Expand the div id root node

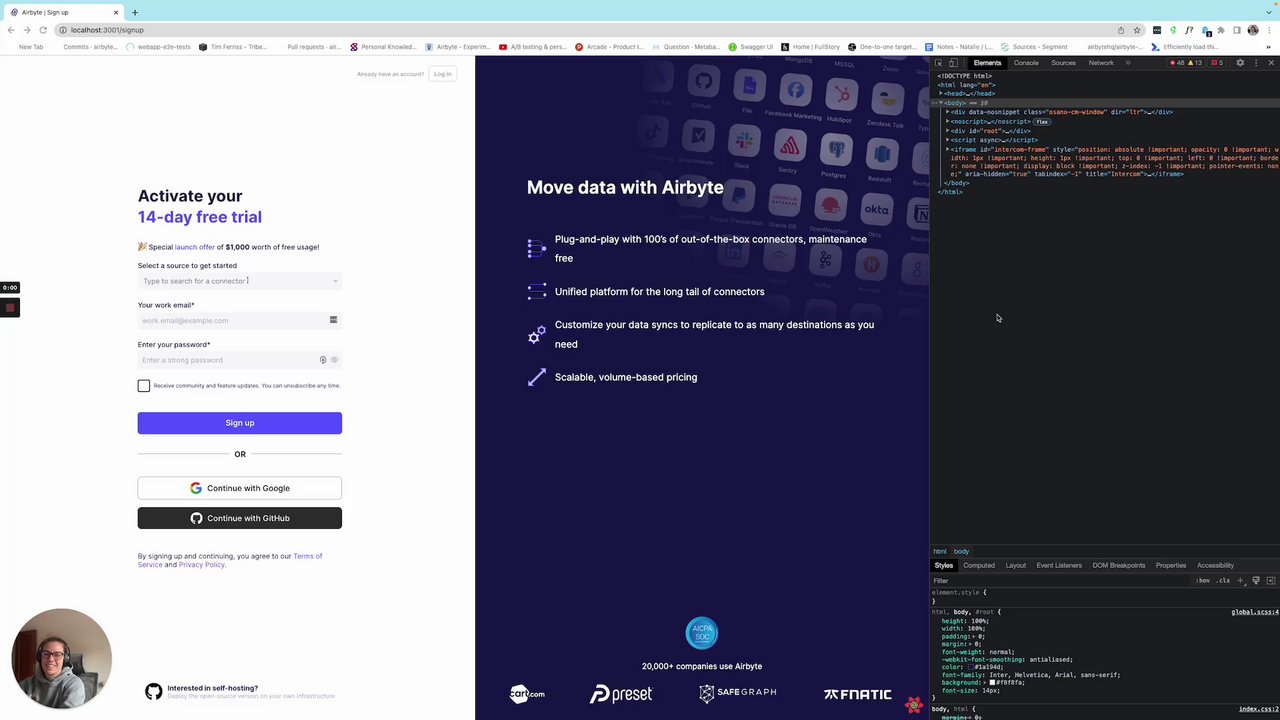pos(947,131)
